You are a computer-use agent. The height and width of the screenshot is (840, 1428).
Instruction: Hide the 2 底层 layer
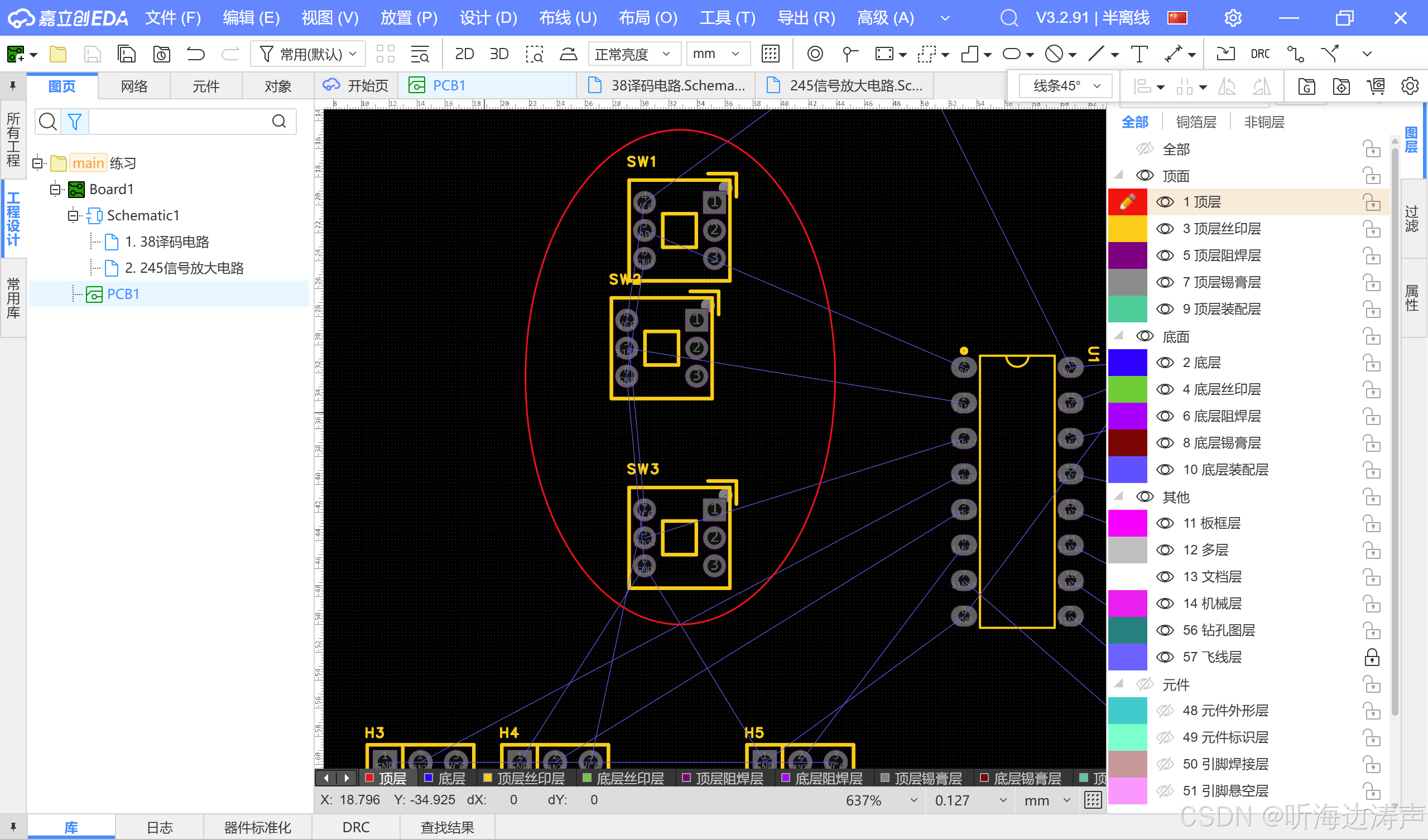(1165, 363)
